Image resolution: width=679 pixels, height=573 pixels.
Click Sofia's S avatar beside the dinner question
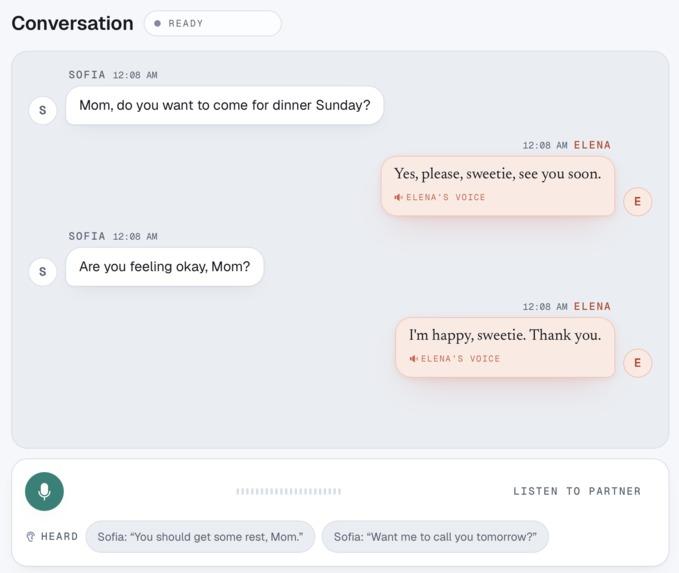coord(42,110)
